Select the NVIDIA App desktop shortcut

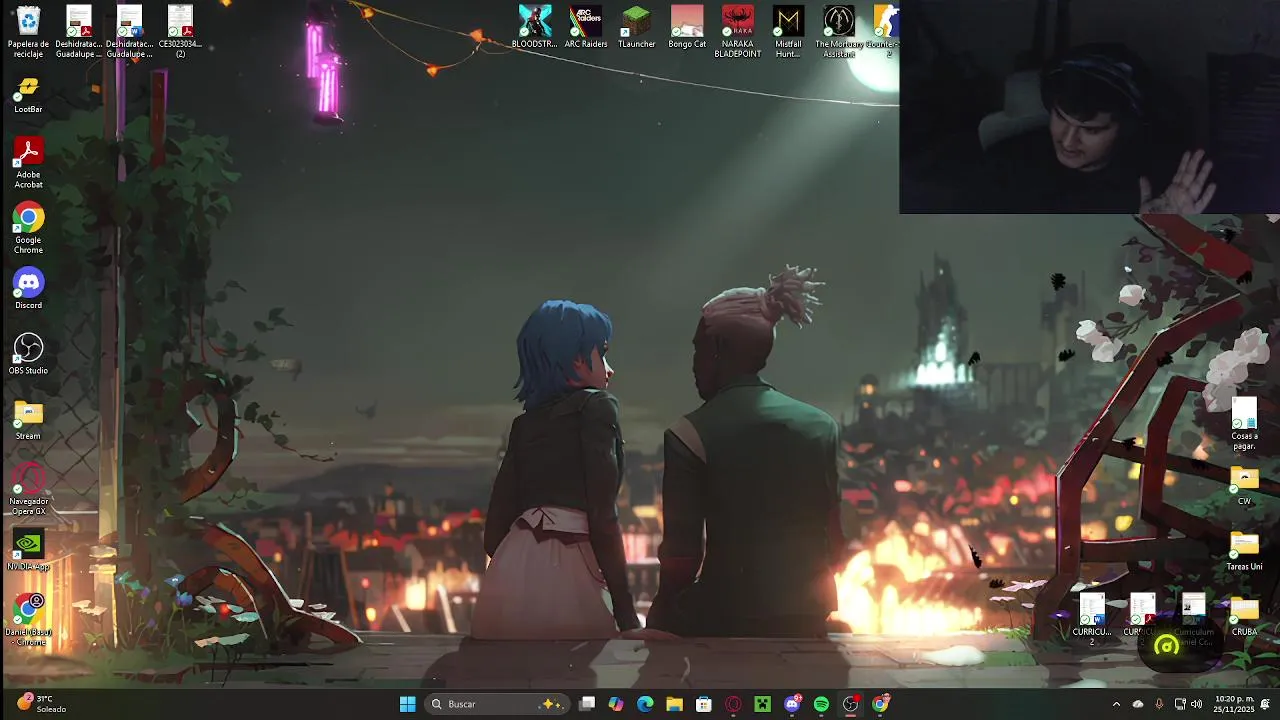coord(28,551)
